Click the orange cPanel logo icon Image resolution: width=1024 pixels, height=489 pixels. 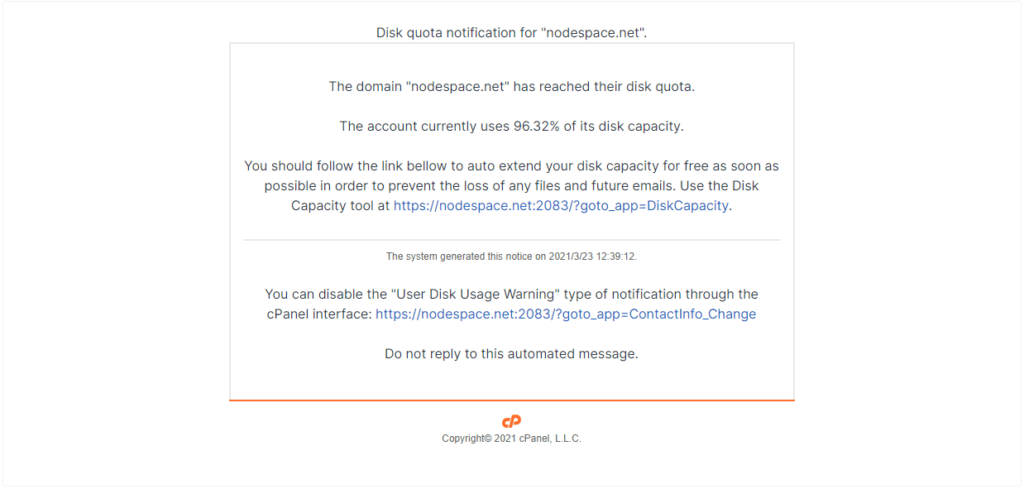[511, 422]
